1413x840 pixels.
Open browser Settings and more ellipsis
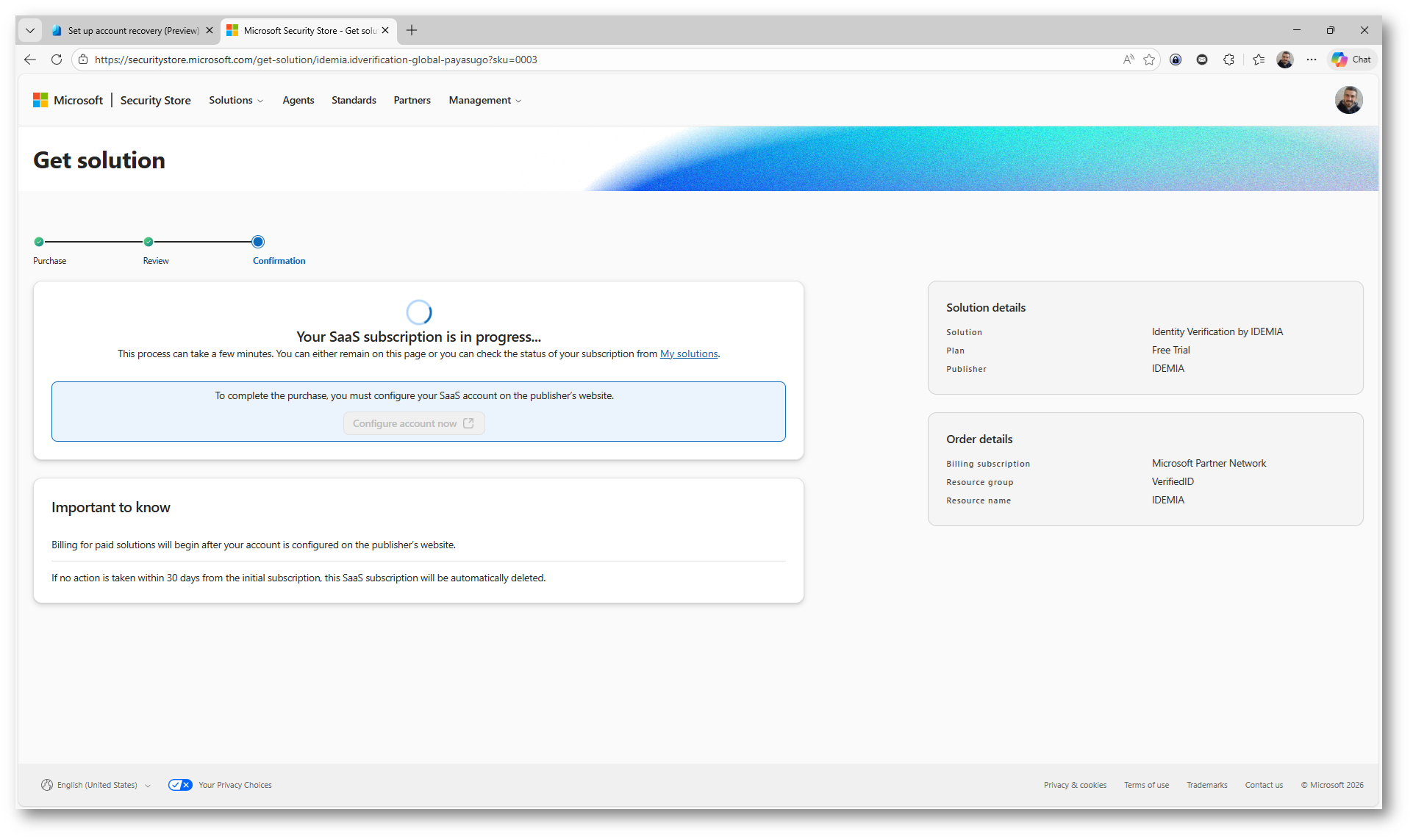[x=1312, y=60]
